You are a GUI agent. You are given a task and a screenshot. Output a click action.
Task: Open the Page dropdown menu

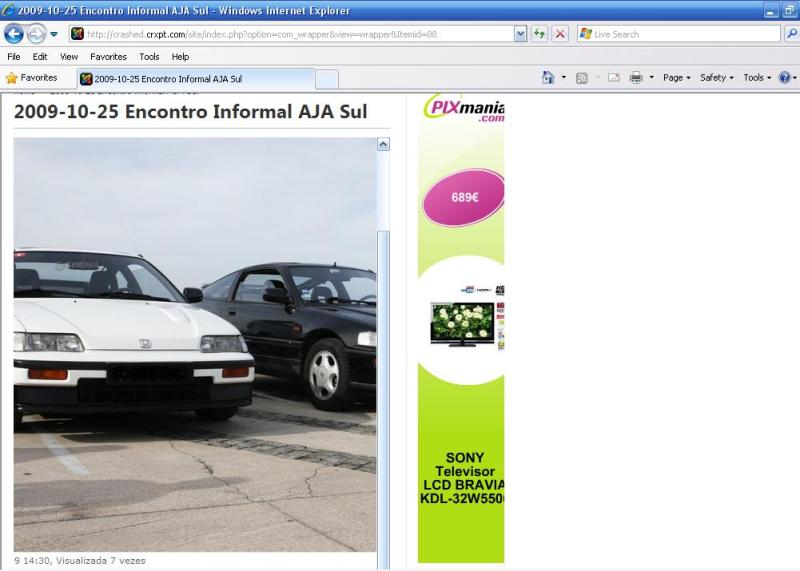point(677,78)
